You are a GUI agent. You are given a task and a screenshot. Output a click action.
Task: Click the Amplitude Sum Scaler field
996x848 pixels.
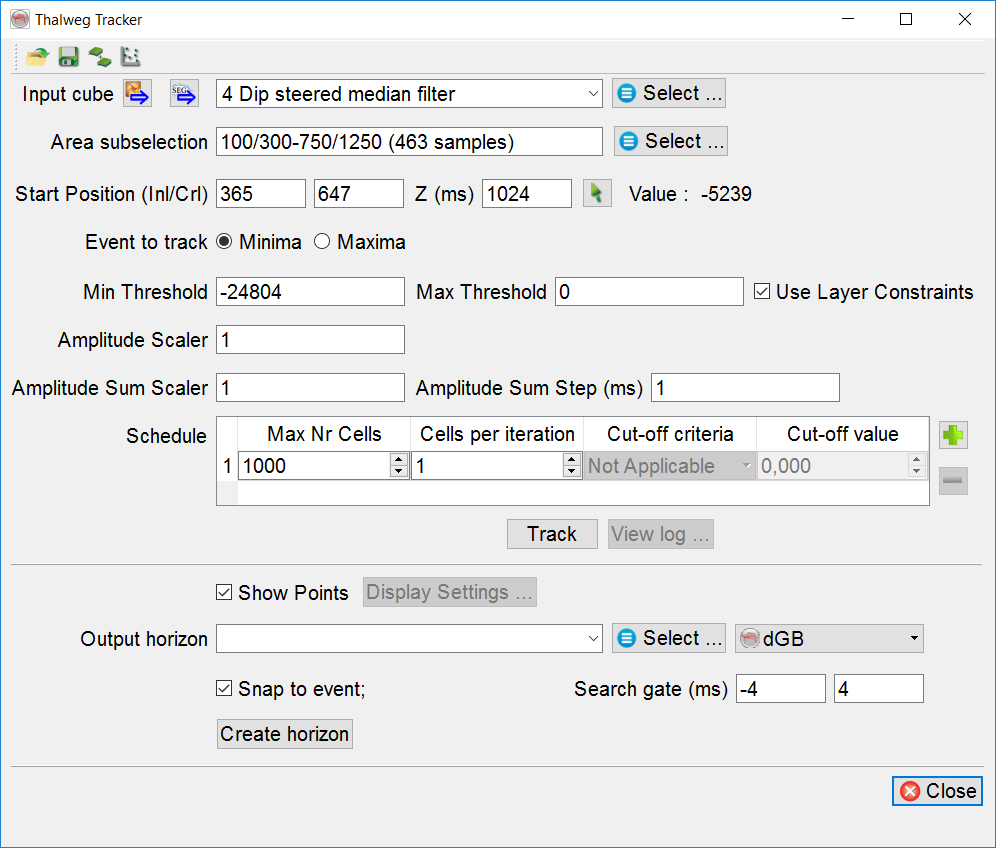tap(310, 387)
